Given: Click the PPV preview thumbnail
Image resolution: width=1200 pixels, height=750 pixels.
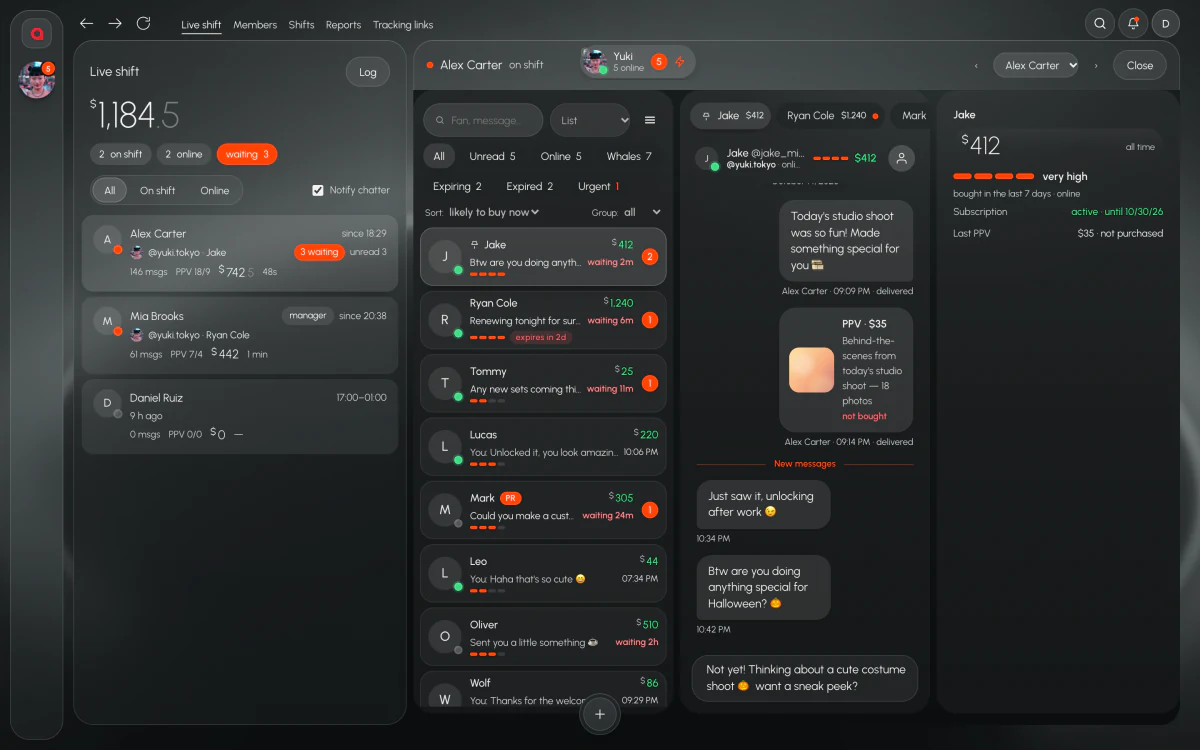Looking at the screenshot, I should click(x=811, y=370).
